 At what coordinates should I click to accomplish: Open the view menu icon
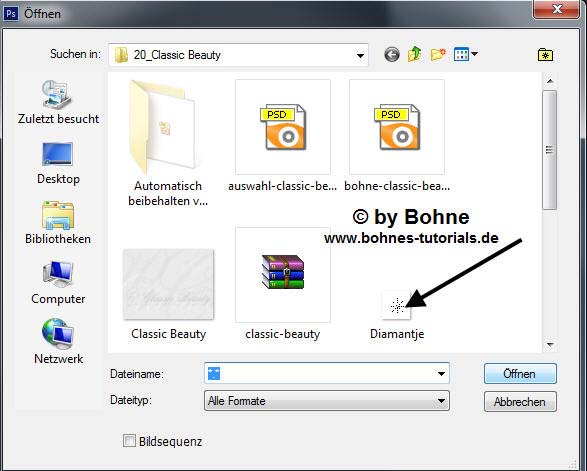pyautogui.click(x=465, y=55)
